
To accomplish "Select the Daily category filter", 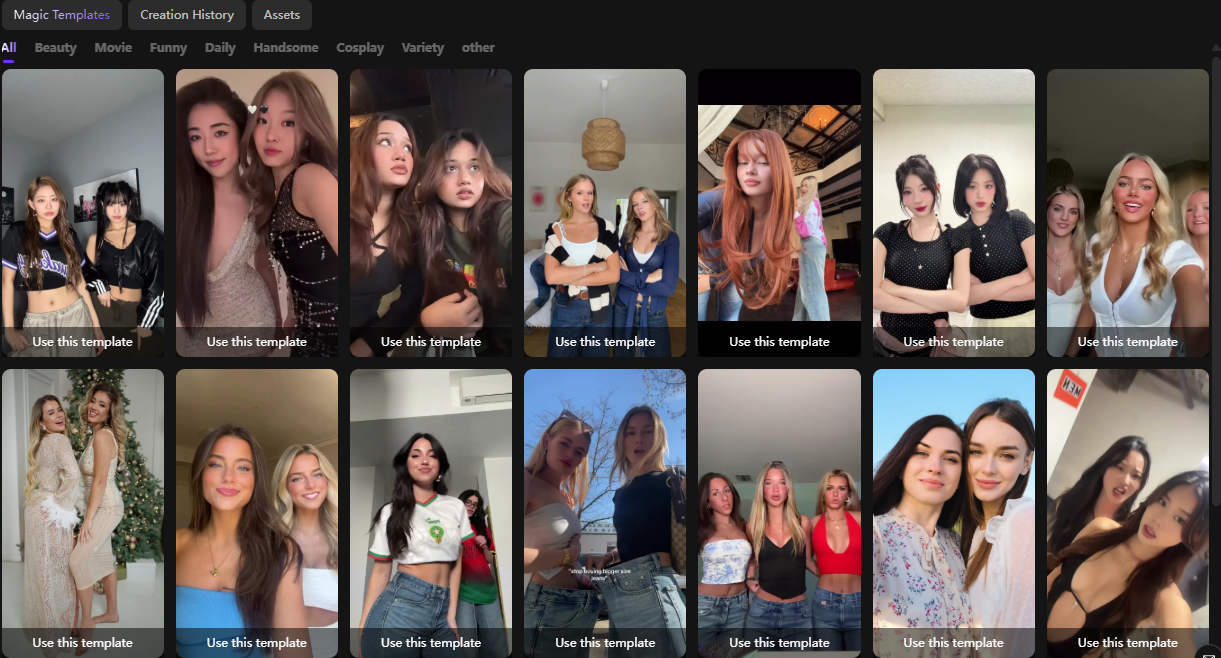I will click(220, 47).
